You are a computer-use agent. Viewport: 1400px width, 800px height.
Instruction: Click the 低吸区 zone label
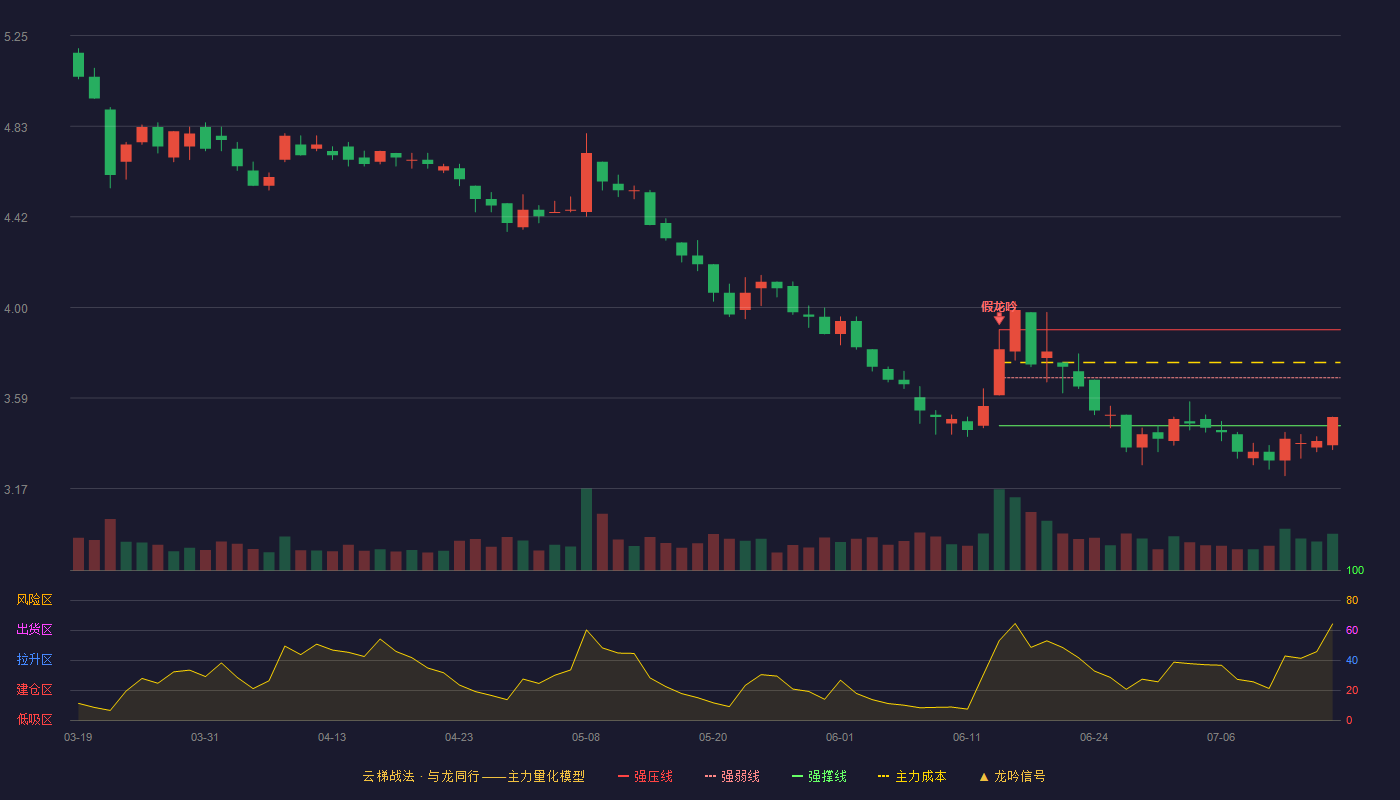point(34,719)
